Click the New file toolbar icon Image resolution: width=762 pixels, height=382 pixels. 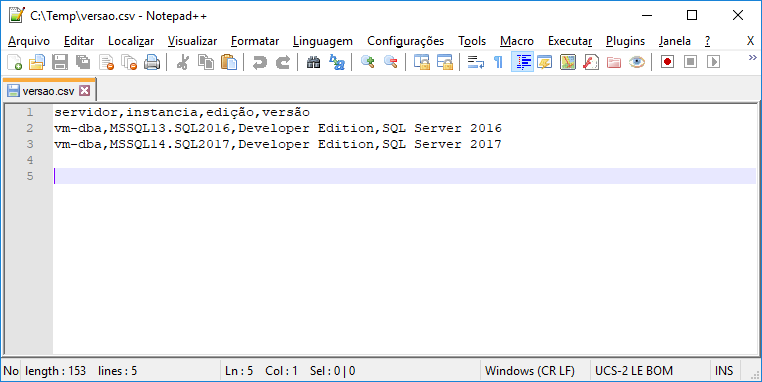[x=15, y=62]
